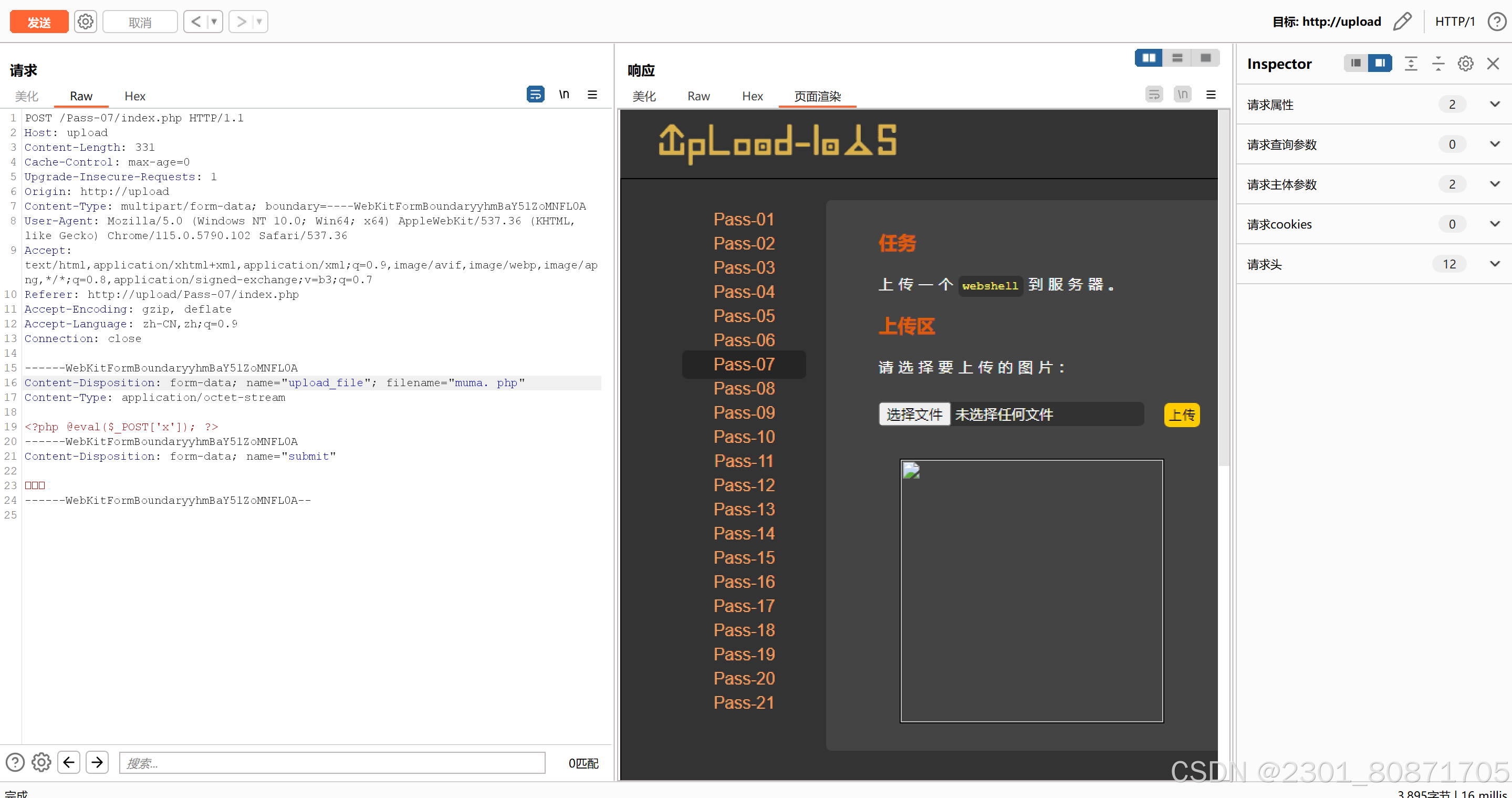Click the previous search match arrow
This screenshot has height=798, width=1512.
69,762
